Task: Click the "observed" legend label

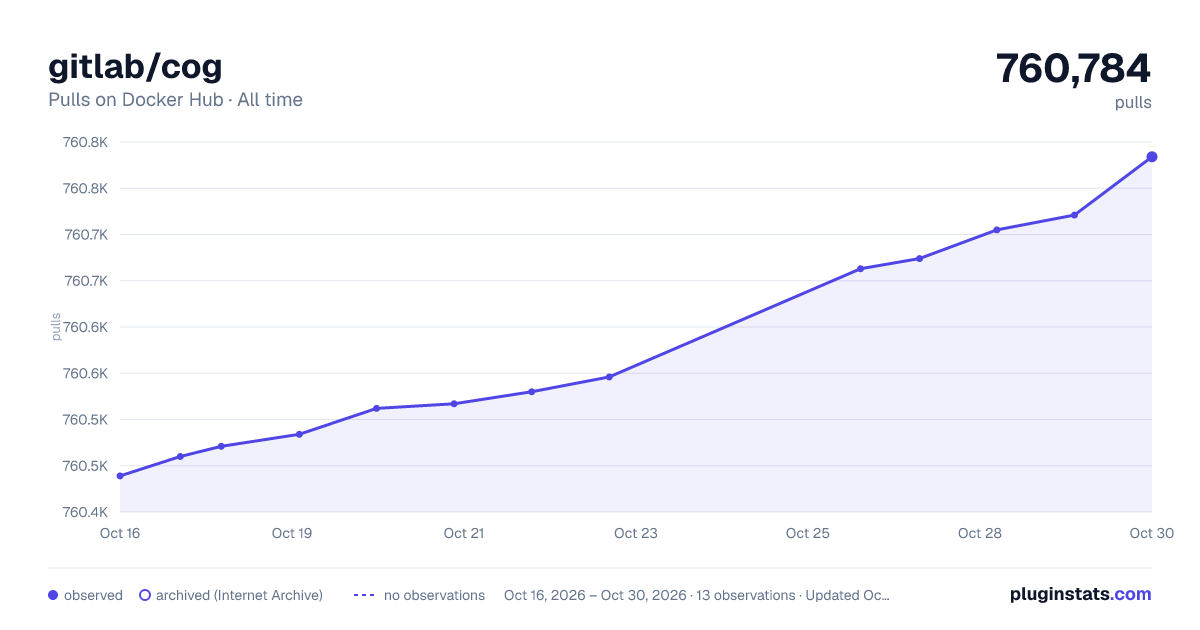Action: [93, 595]
